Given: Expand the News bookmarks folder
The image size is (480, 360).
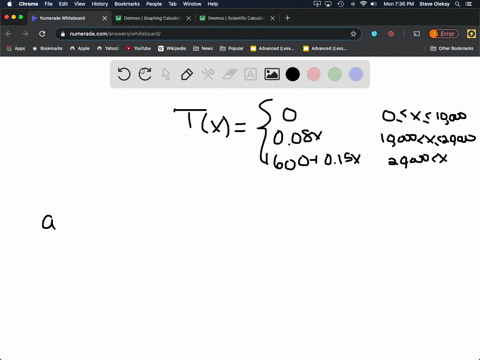Looking at the screenshot, I should pos(203,48).
